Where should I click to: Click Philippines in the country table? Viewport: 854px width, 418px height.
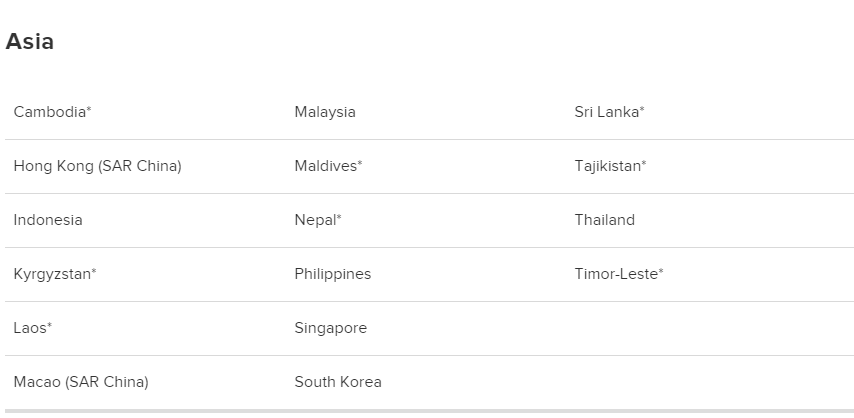(333, 274)
